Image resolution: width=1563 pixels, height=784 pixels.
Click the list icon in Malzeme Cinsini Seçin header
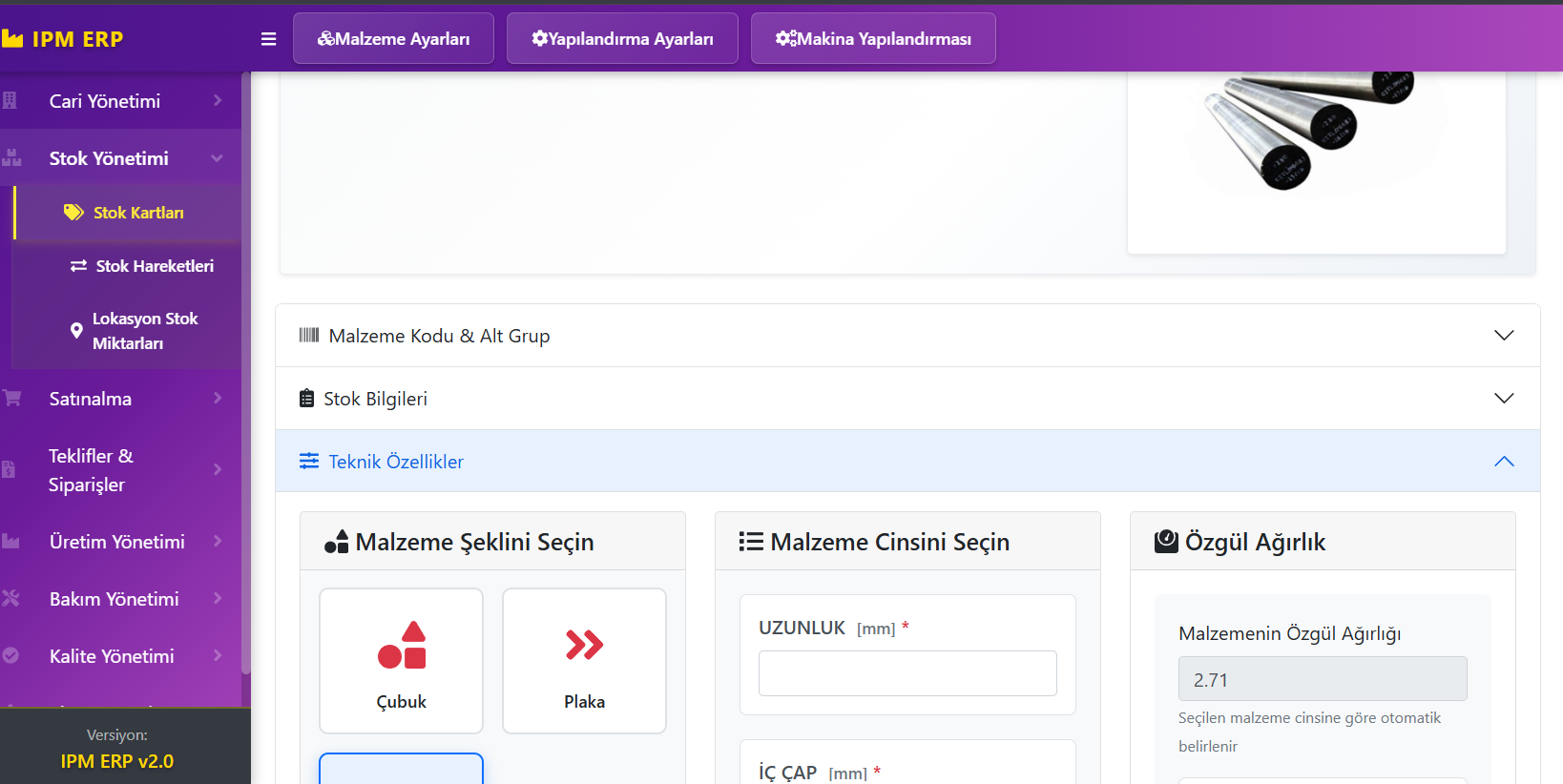pyautogui.click(x=751, y=542)
